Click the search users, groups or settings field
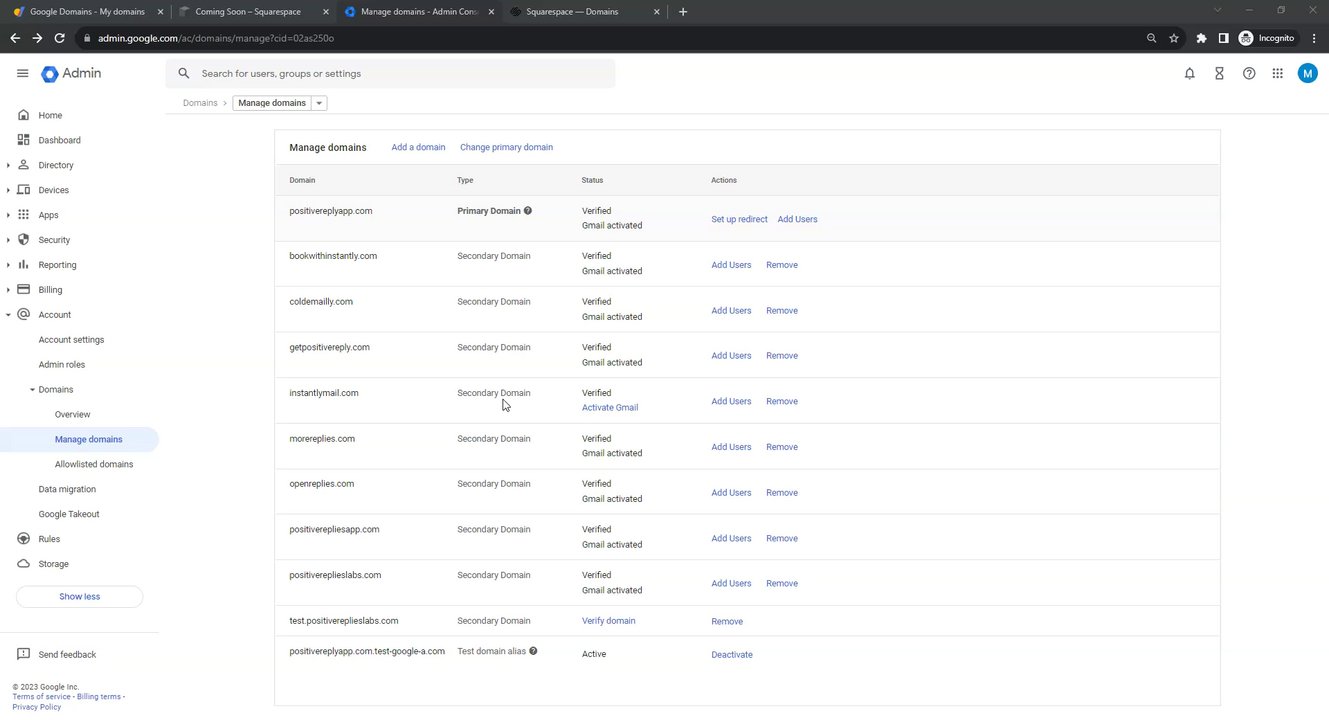 point(400,74)
